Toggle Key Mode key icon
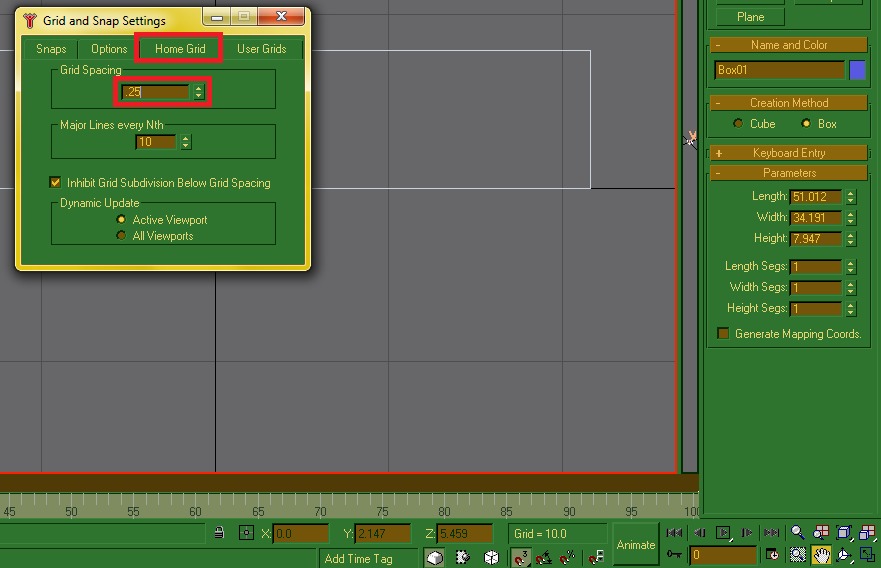The image size is (881, 568). coord(674,555)
